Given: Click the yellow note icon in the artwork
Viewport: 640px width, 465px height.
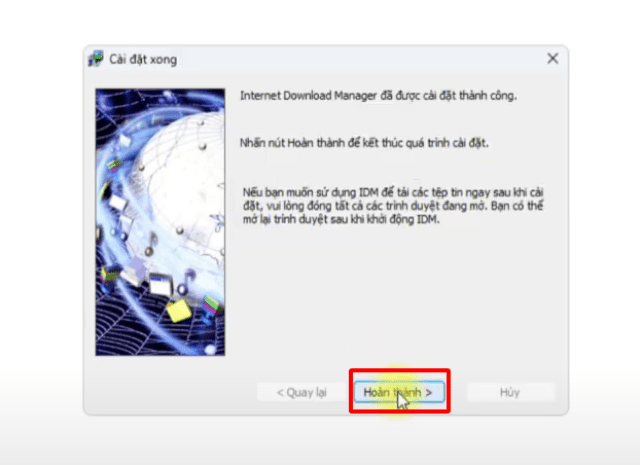Looking at the screenshot, I should [178, 311].
